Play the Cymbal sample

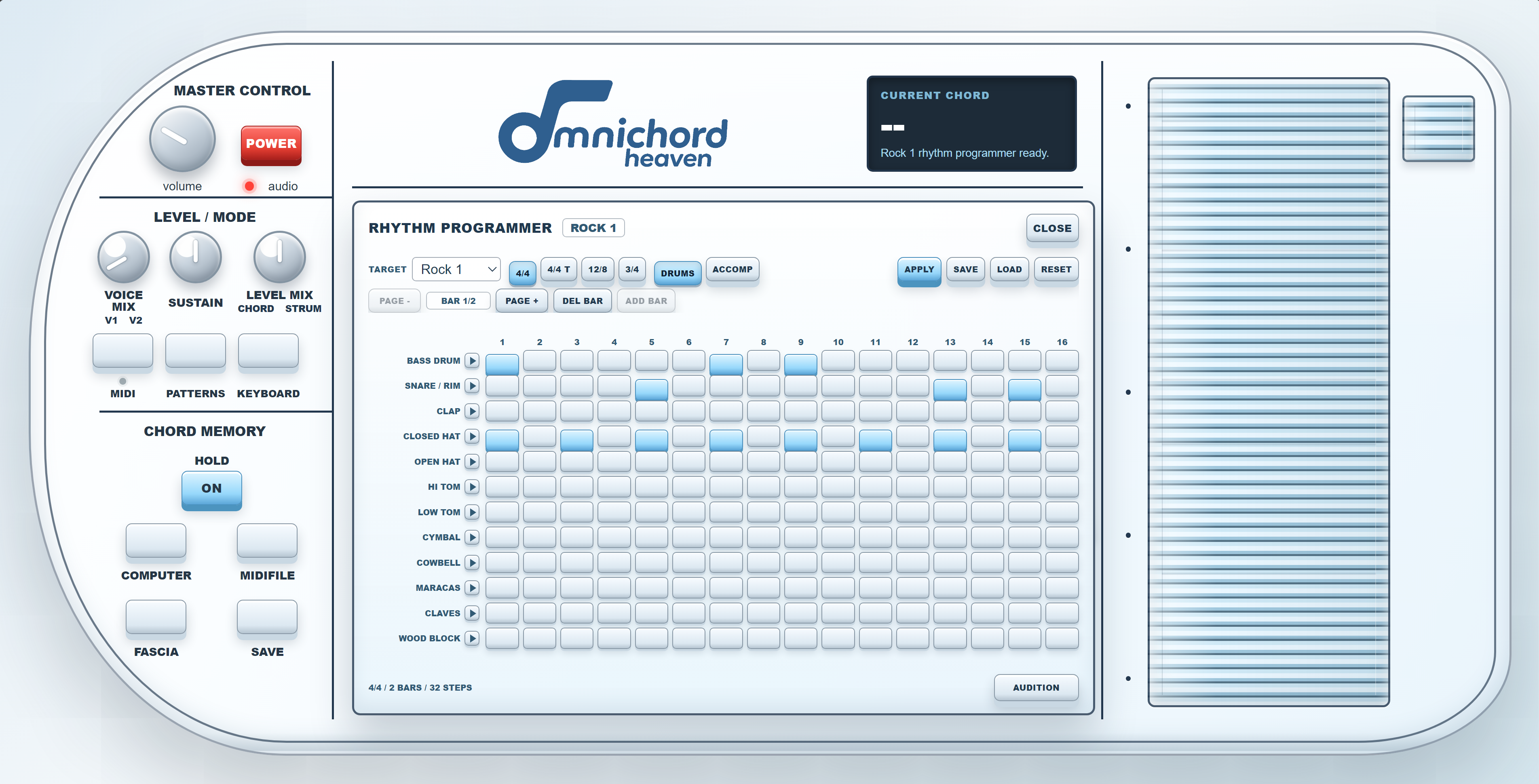pyautogui.click(x=472, y=537)
